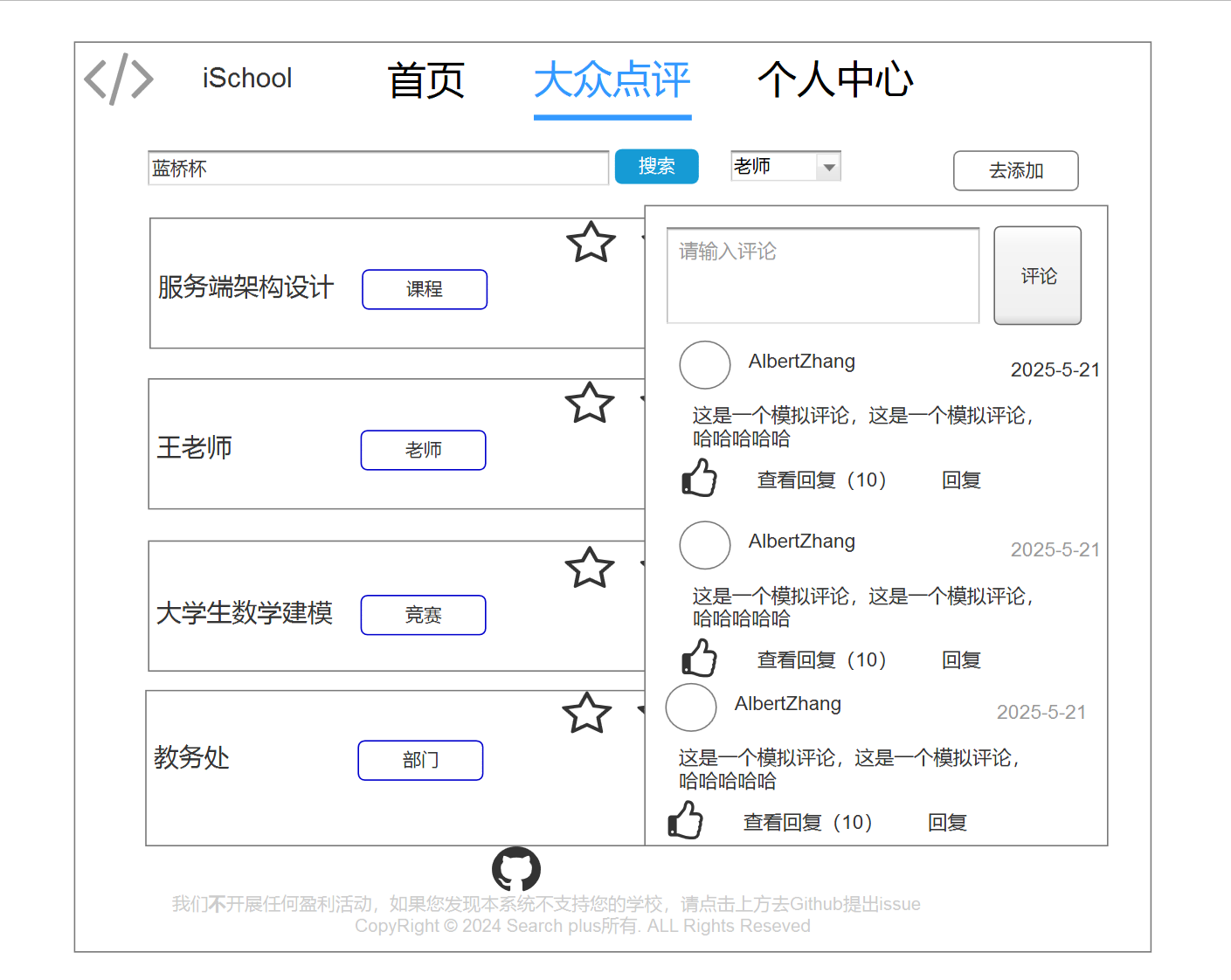Screen dimensions: 1231x980
Task: Click the 课程 tag button
Action: click(x=425, y=289)
